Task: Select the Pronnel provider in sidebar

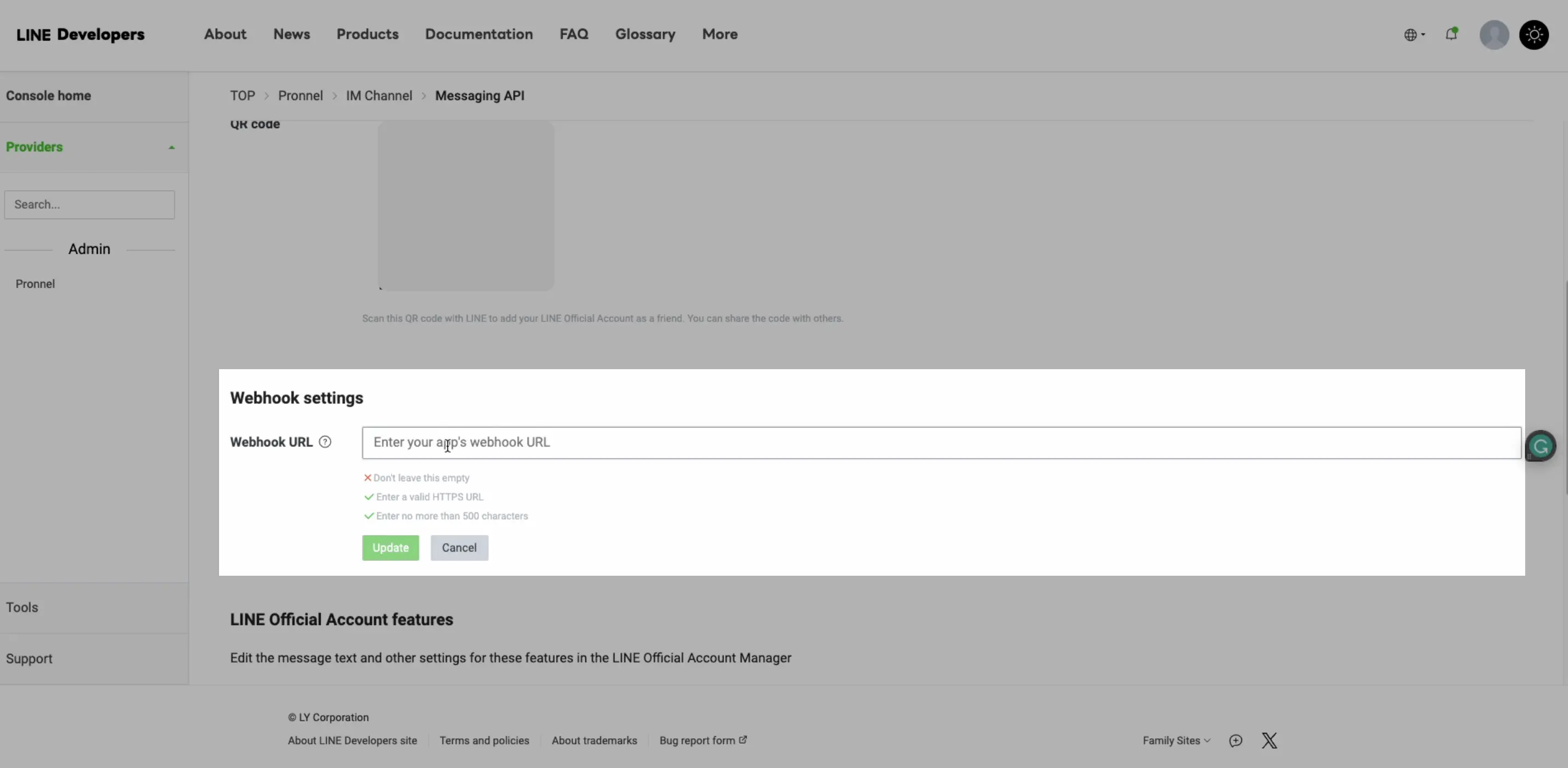Action: click(35, 284)
